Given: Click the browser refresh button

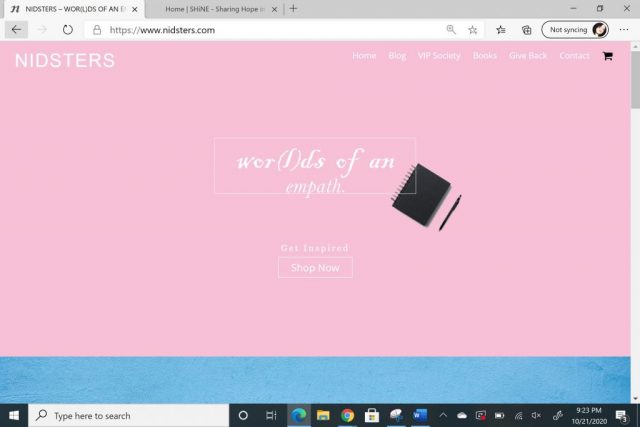Looking at the screenshot, I should 68,30.
